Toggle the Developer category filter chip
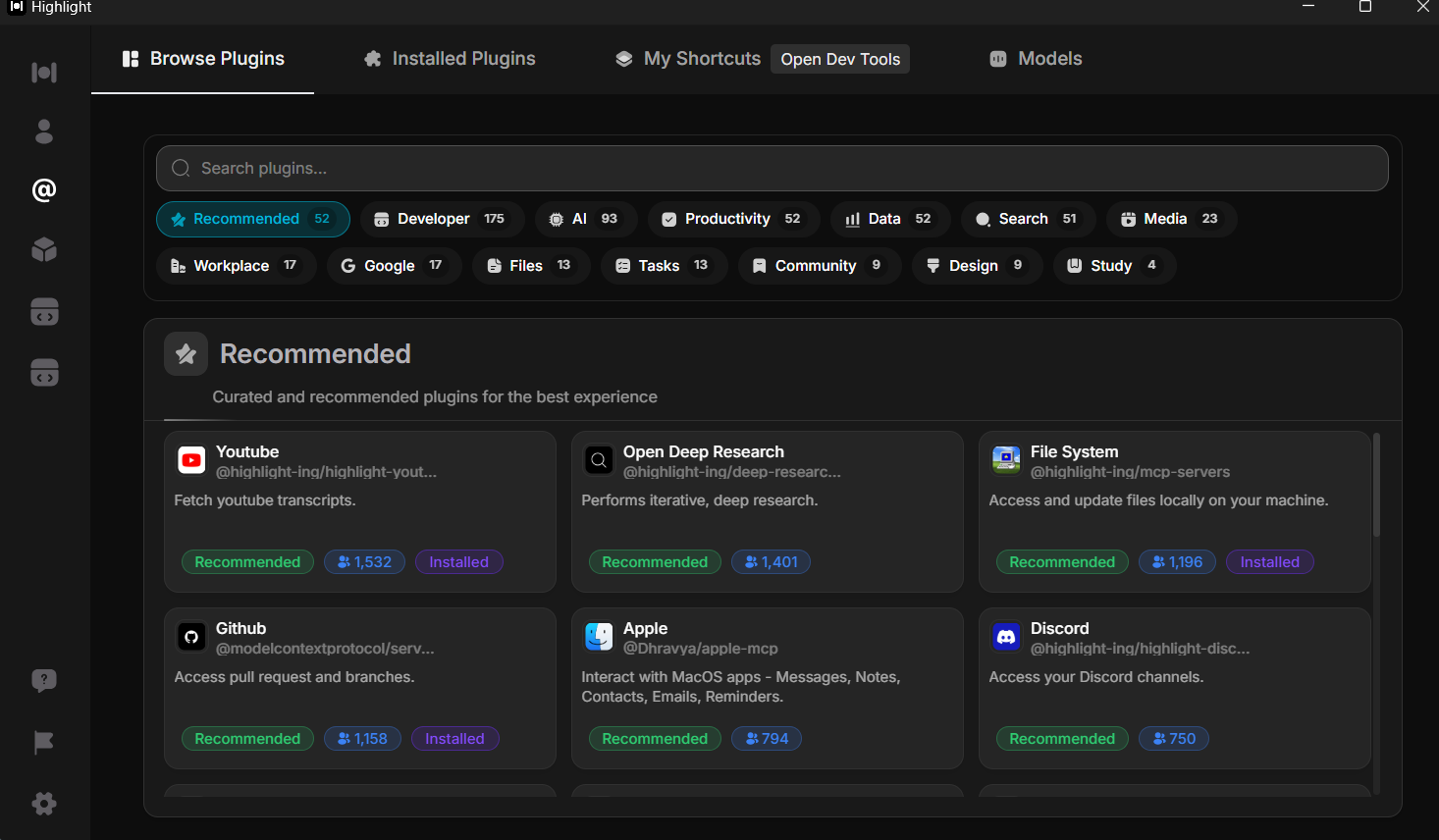The width and height of the screenshot is (1439, 840). 442,219
